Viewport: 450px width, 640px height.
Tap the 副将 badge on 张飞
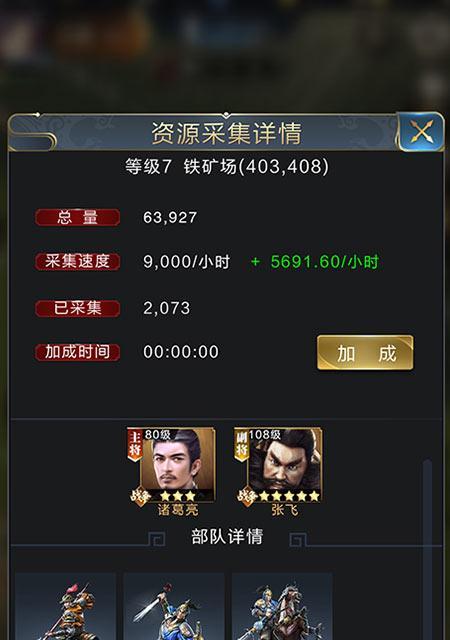pos(242,445)
